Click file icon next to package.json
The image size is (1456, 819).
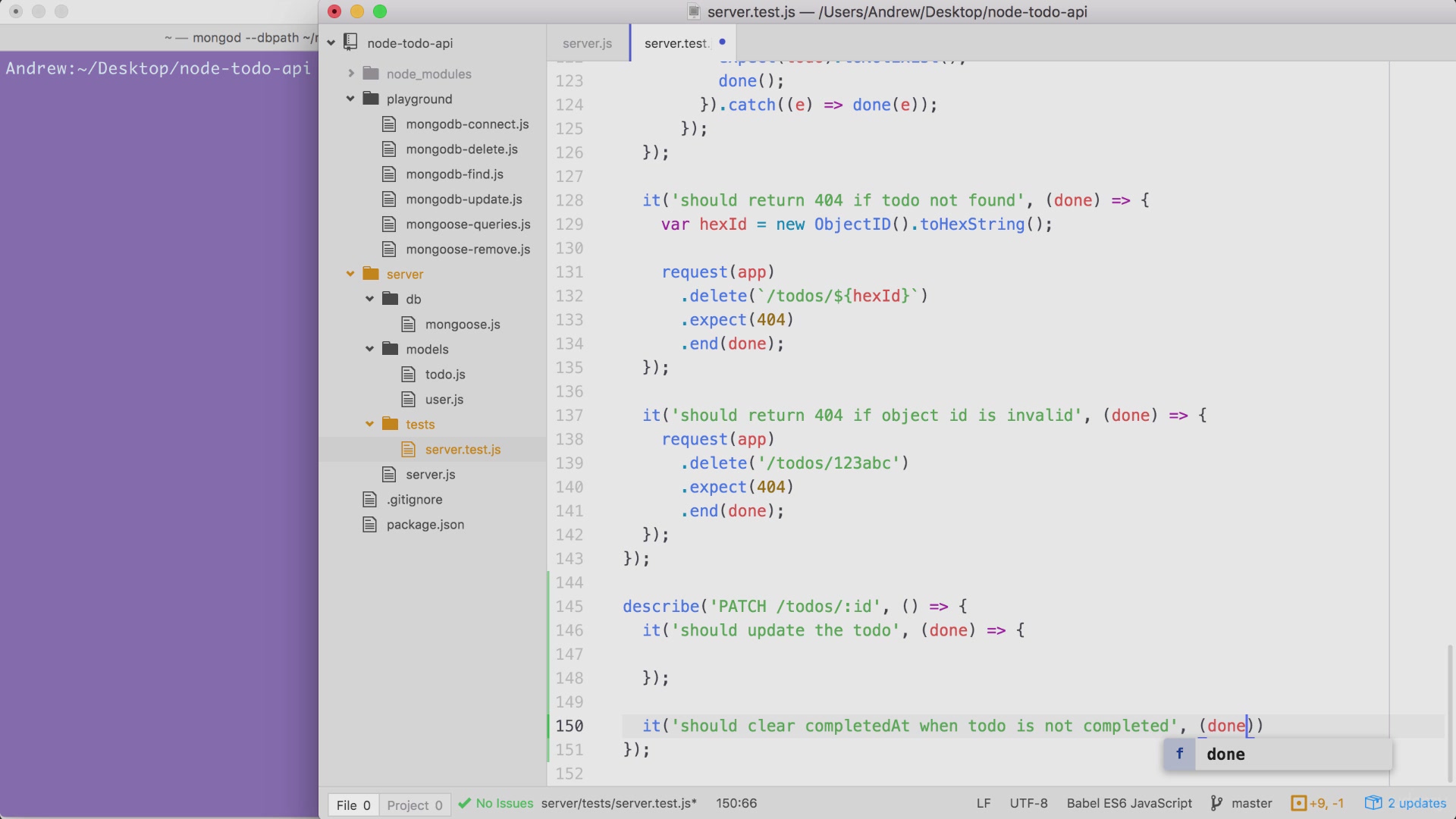370,524
